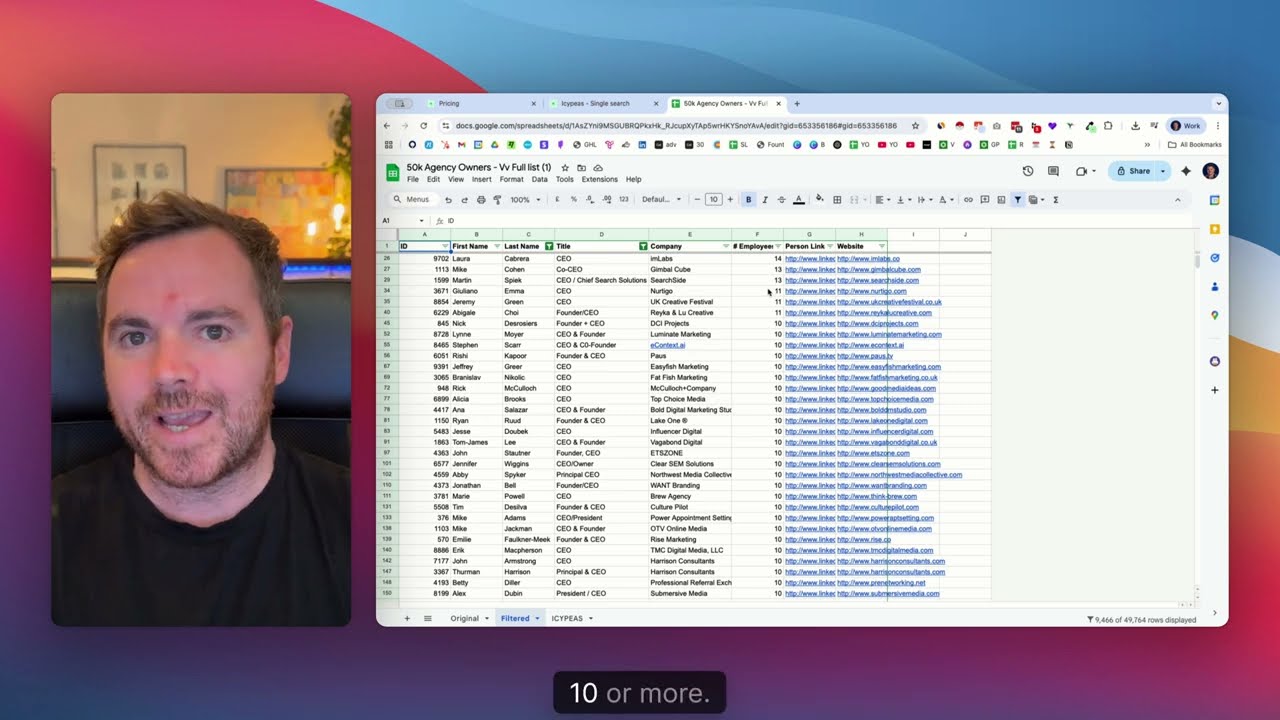Open the fill color bucket
Screen dimensions: 1280x720
pos(820,200)
